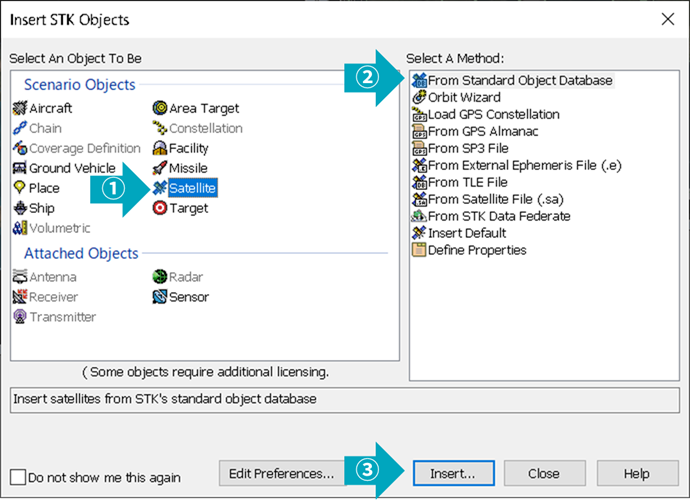Viewport: 690px width, 500px height.
Task: Select the Aircraft object icon
Action: click(20, 108)
